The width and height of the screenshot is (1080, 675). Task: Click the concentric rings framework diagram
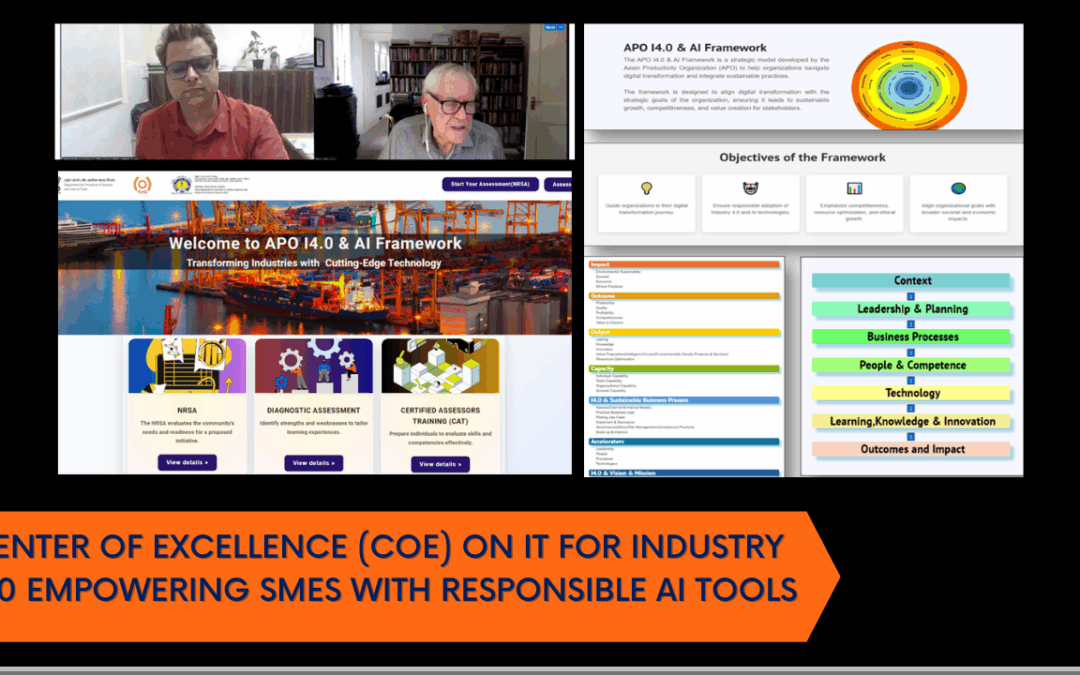click(x=908, y=84)
